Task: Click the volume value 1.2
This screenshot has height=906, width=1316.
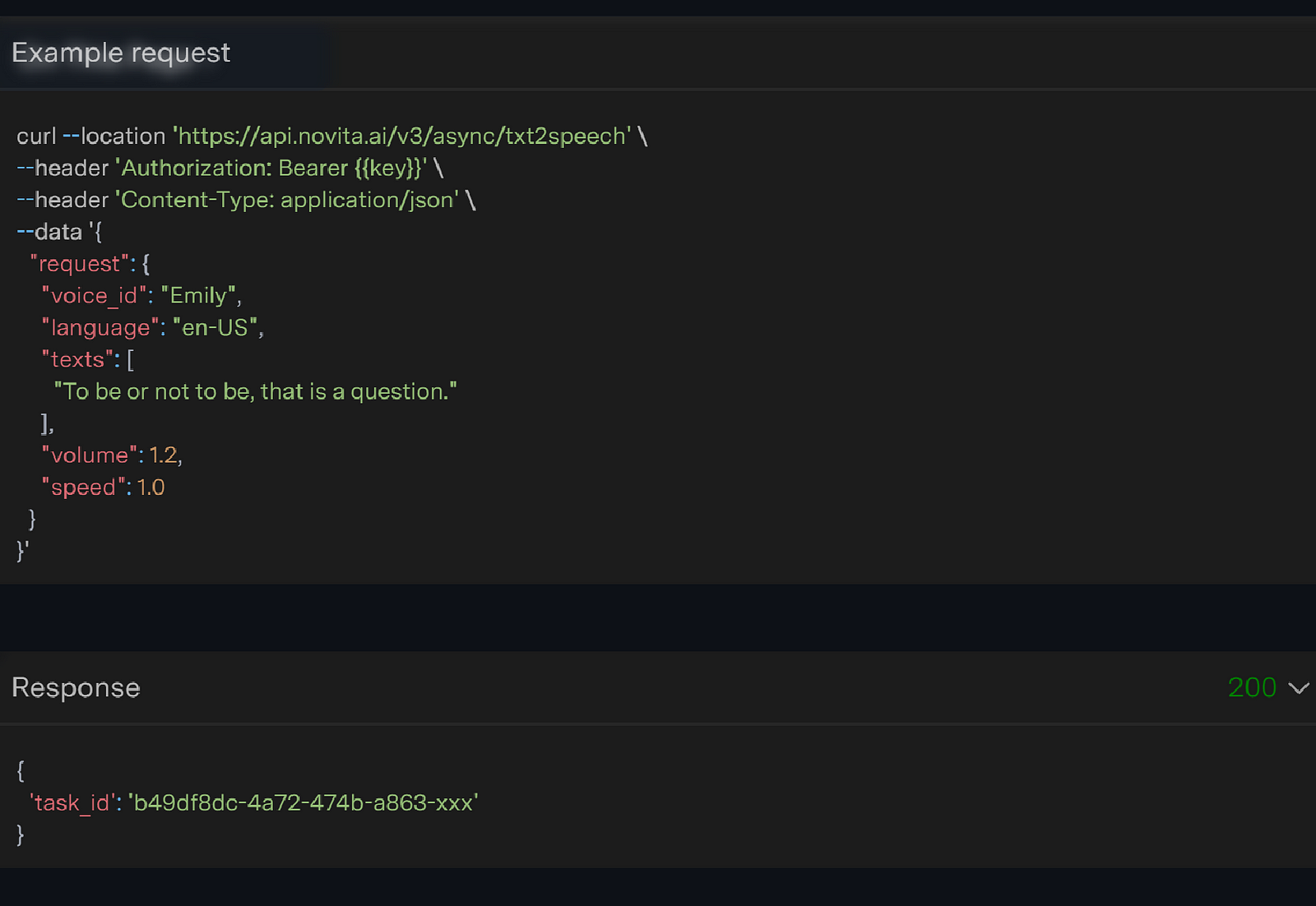Action: pyautogui.click(x=163, y=455)
